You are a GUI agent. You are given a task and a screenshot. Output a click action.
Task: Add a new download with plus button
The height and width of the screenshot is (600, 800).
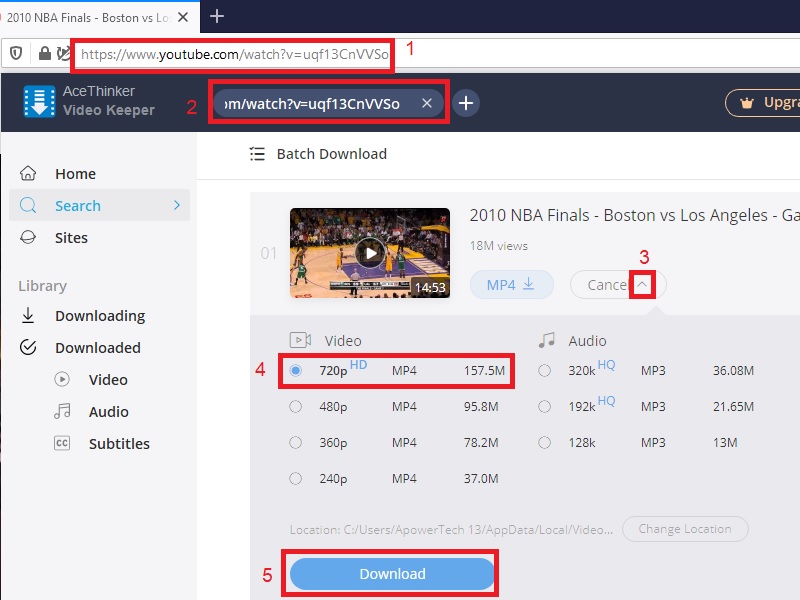click(467, 102)
